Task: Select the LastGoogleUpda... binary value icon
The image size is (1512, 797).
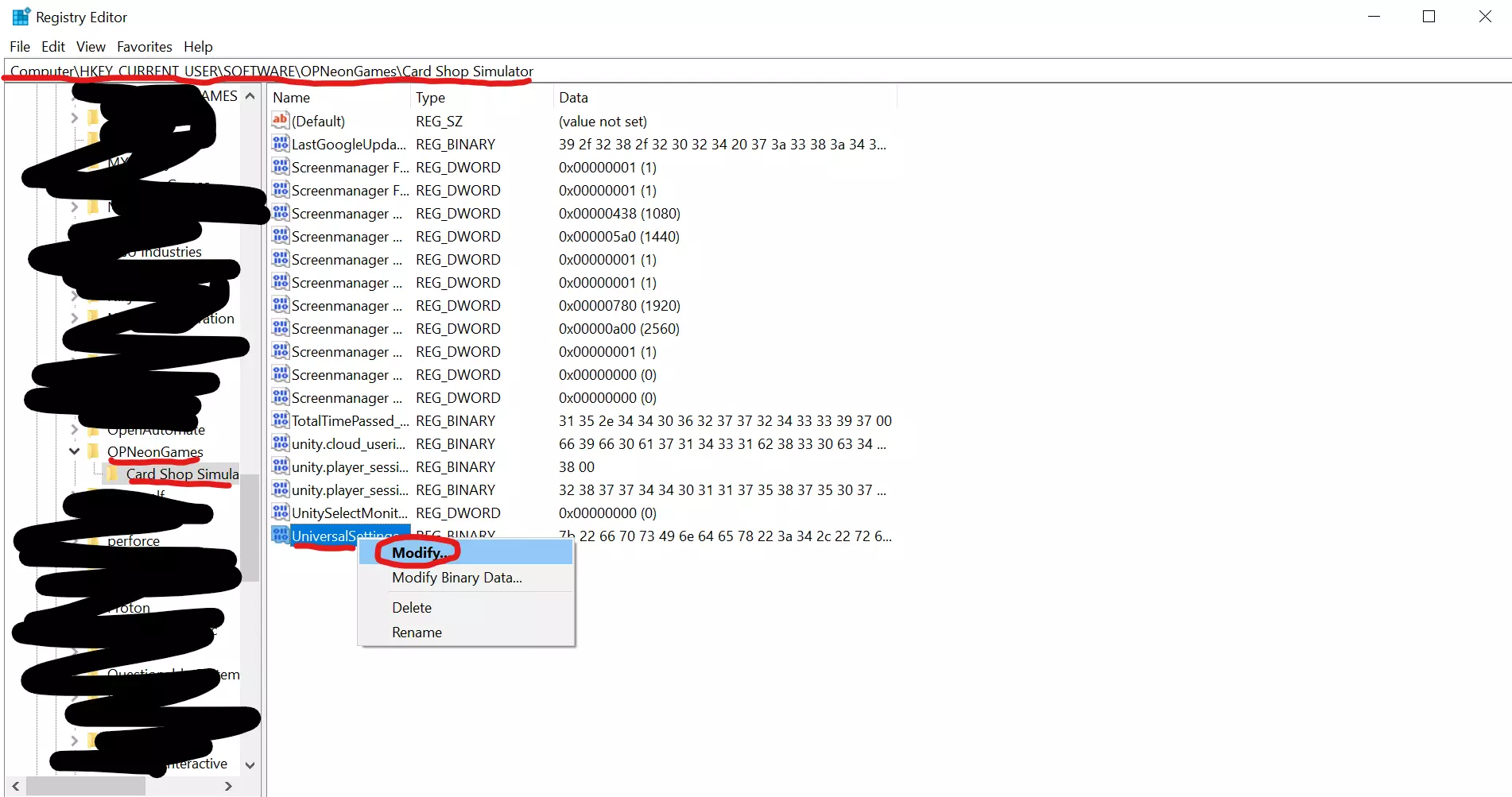Action: 280,144
